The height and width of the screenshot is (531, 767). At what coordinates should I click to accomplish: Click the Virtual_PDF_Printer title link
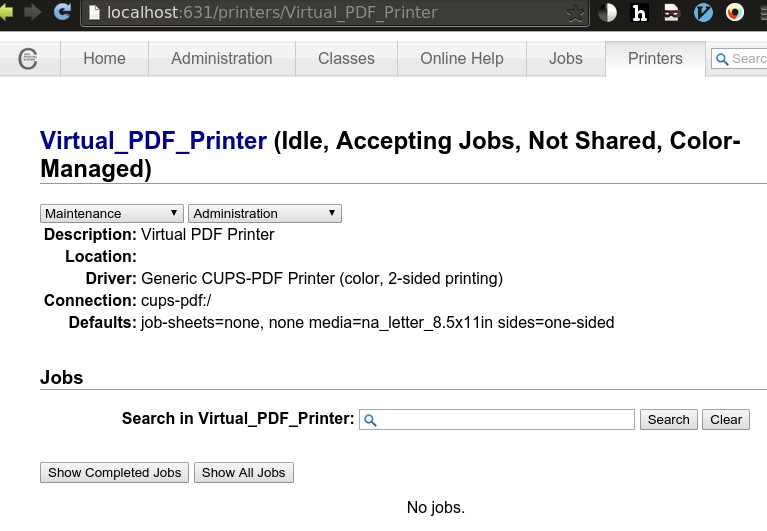point(153,142)
